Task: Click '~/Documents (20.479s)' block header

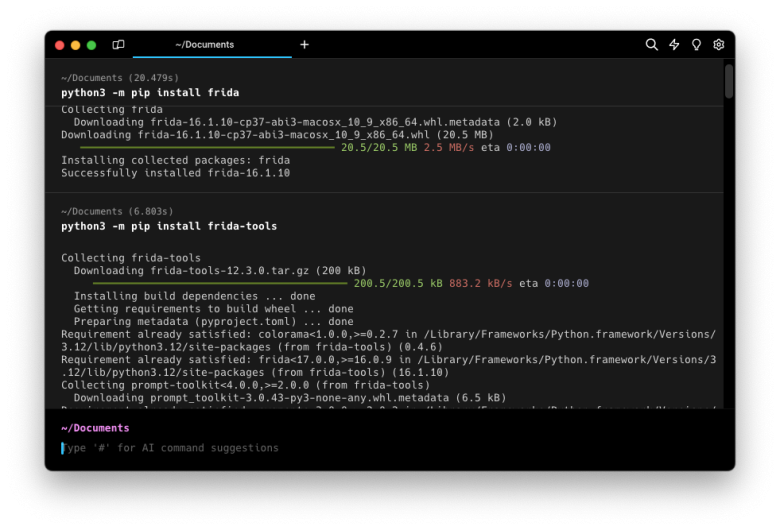Action: 120,78
